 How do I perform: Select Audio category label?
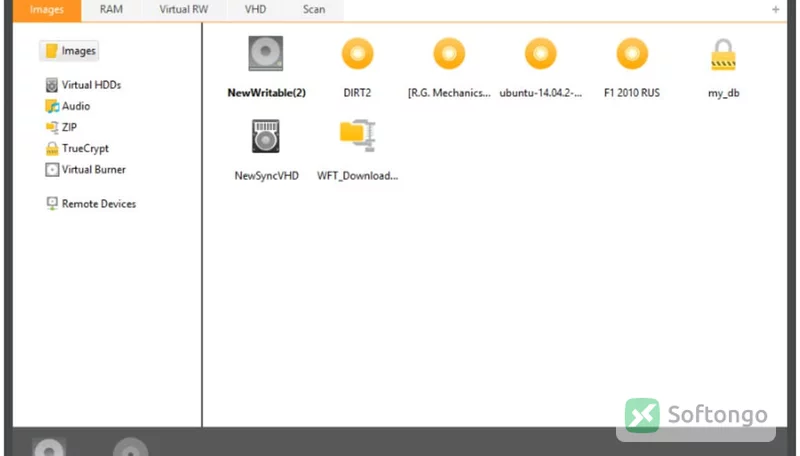tap(76, 106)
